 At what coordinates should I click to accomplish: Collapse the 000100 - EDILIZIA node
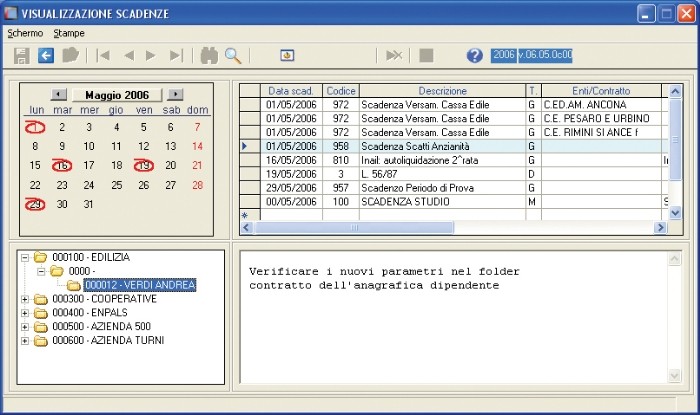pos(25,257)
